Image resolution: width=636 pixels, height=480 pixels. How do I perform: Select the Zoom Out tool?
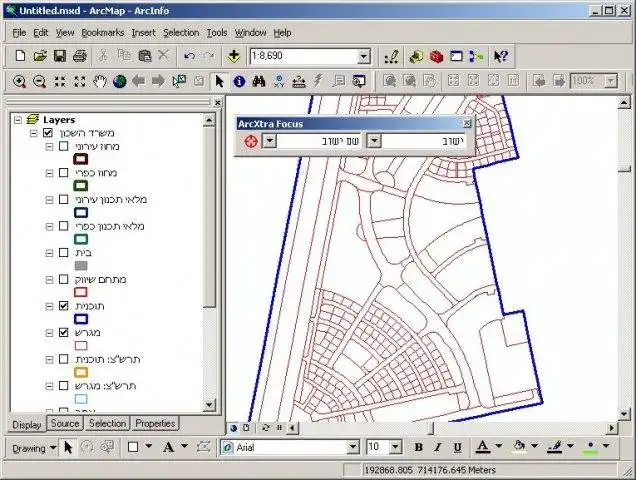39,81
